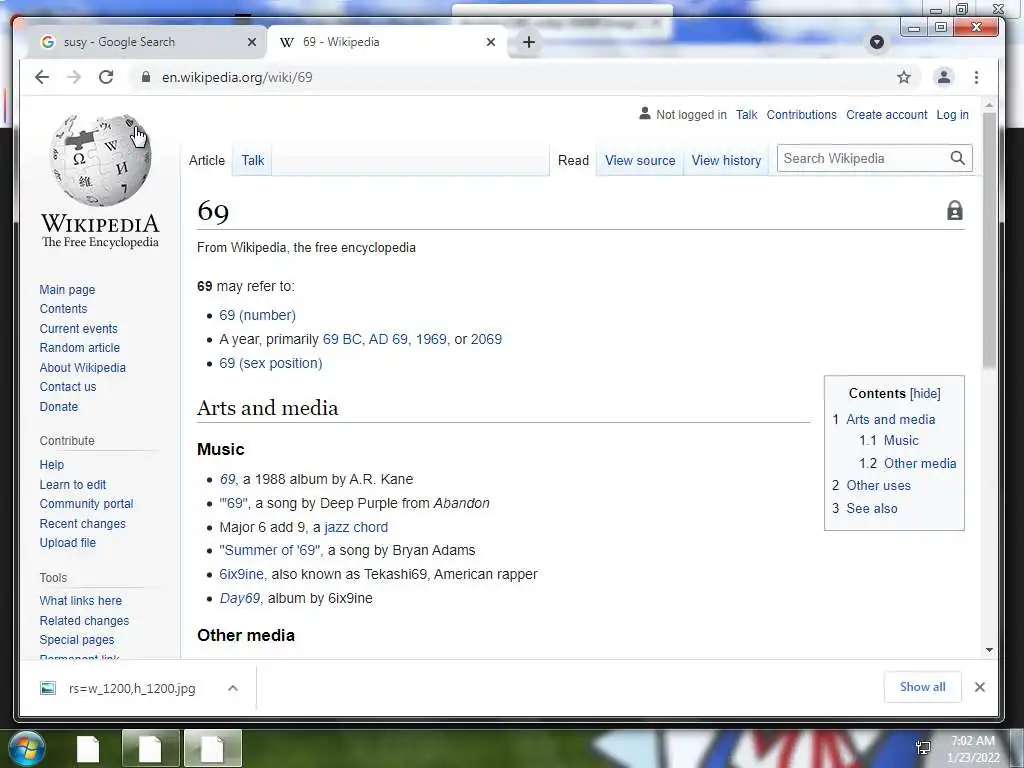
Task: Open Current events in sidebar
Action: [78, 328]
